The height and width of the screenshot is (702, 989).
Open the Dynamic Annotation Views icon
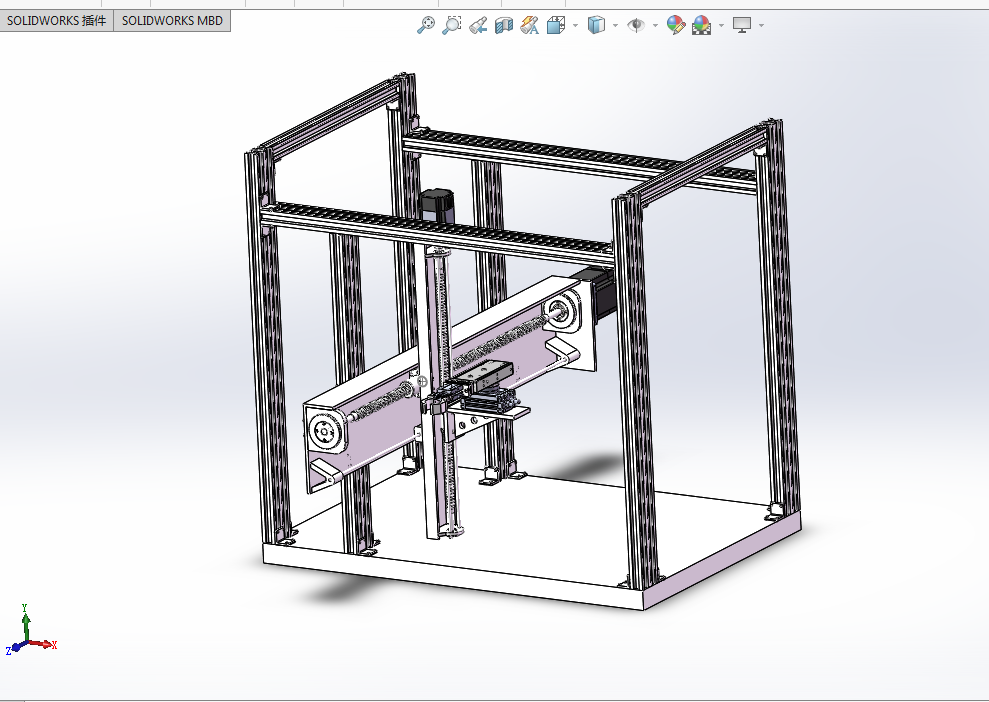[529, 25]
